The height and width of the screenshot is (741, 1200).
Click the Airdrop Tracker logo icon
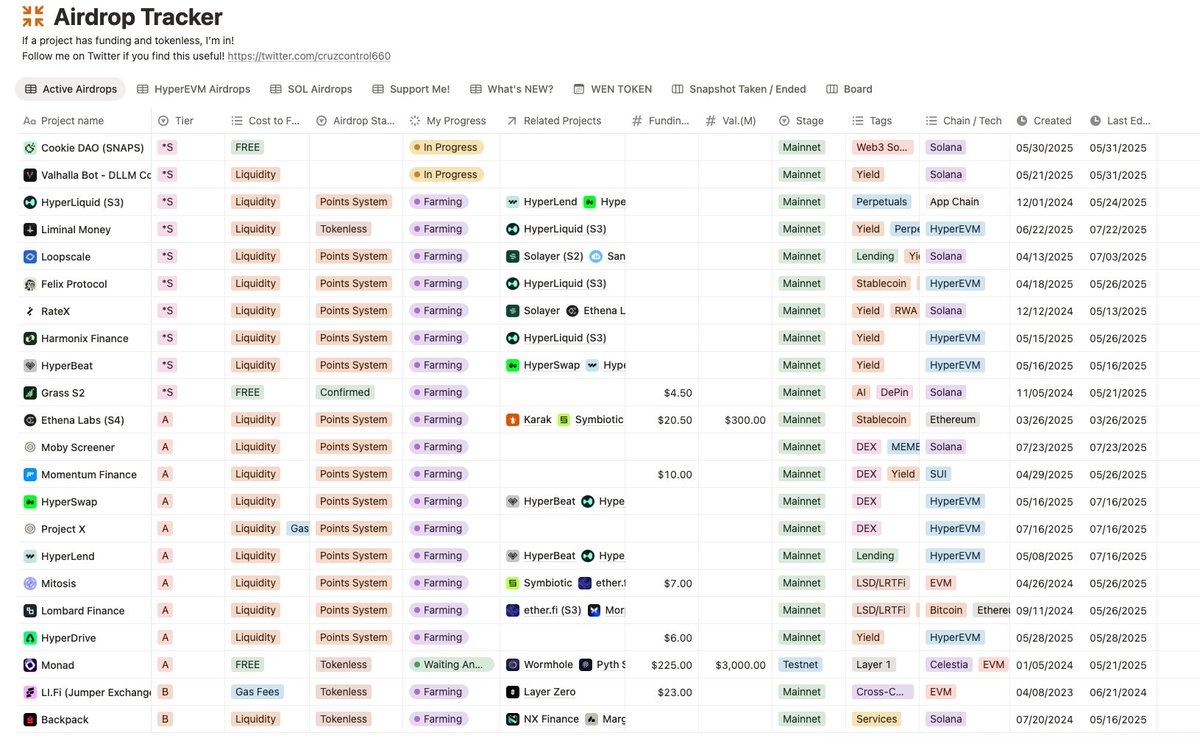click(x=31, y=17)
